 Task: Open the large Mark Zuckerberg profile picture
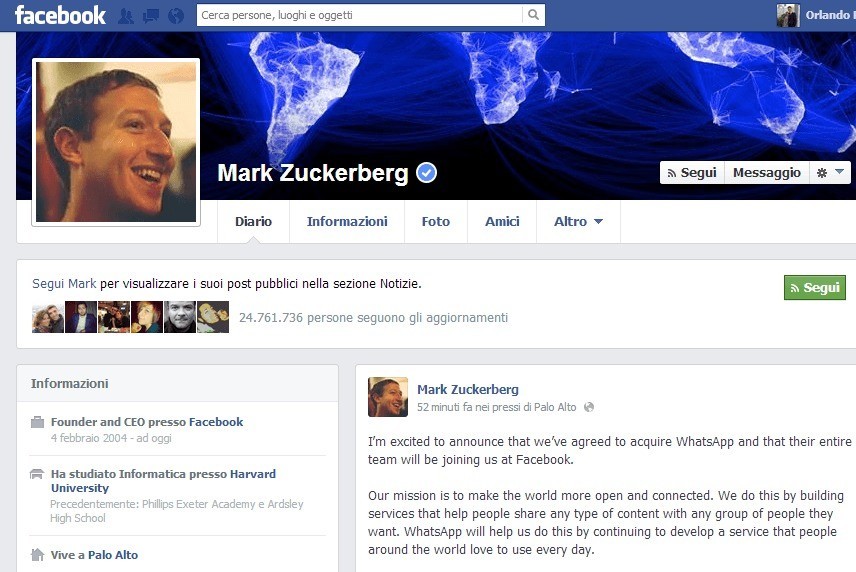coord(116,142)
